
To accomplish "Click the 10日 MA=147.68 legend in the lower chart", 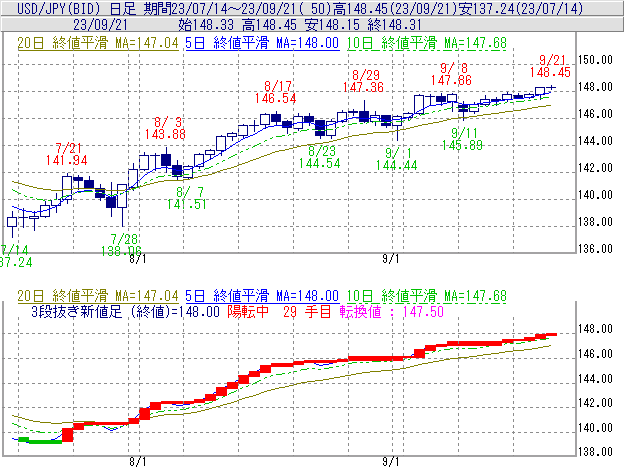I will 427,296.
